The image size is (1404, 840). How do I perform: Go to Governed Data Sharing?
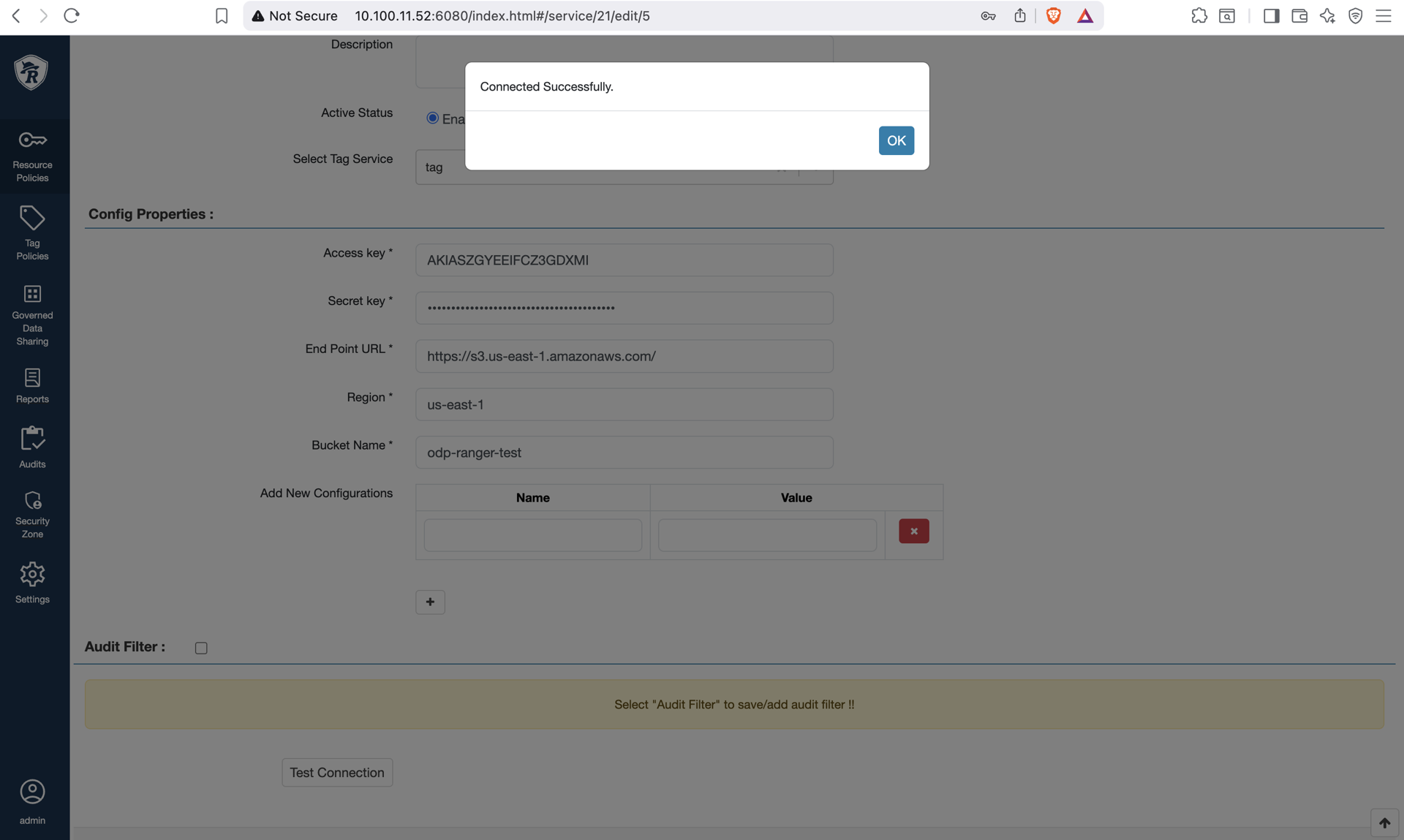(x=32, y=315)
